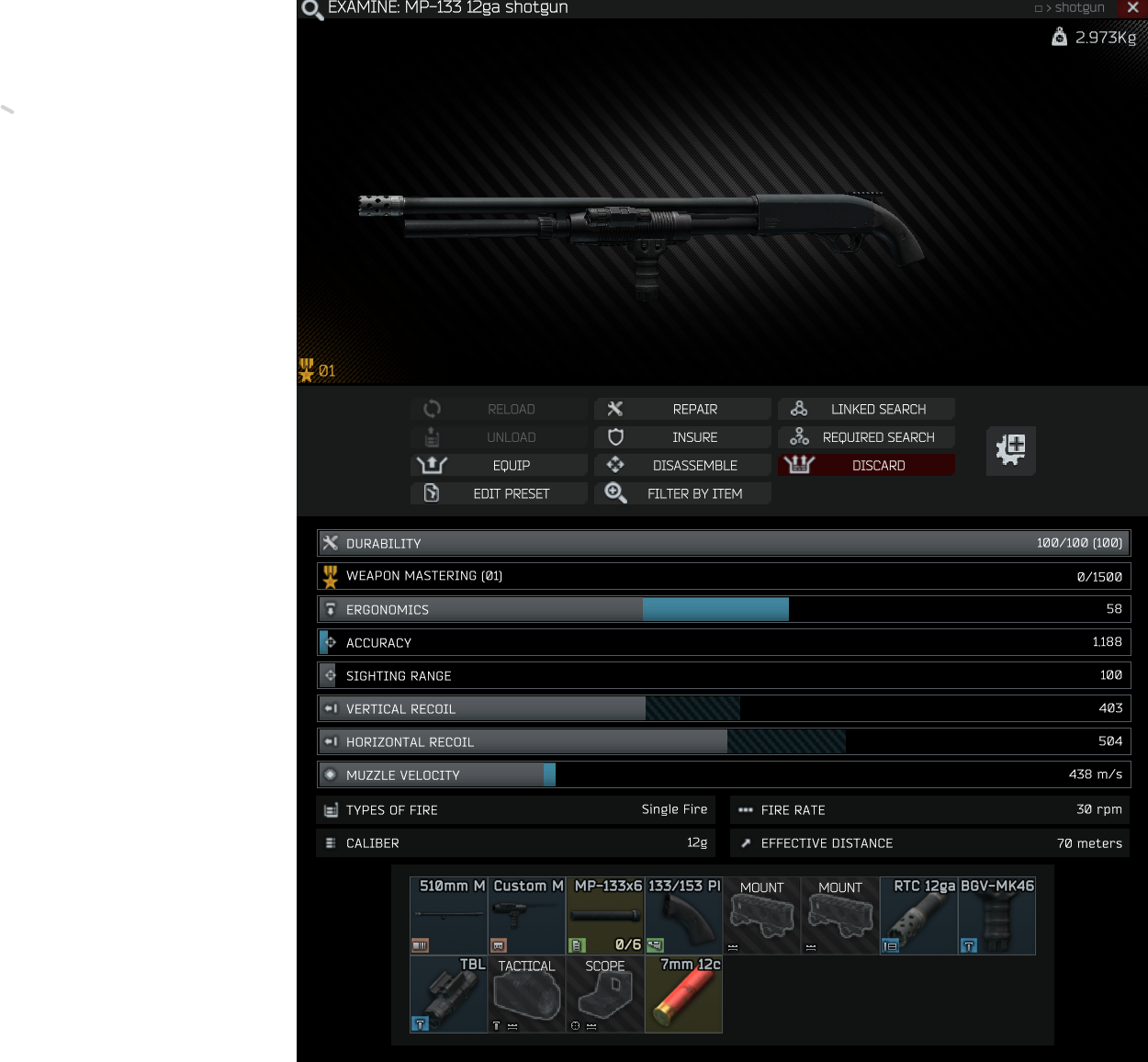
Task: Select the BGV-MK46 foregrip slot
Action: click(x=997, y=916)
